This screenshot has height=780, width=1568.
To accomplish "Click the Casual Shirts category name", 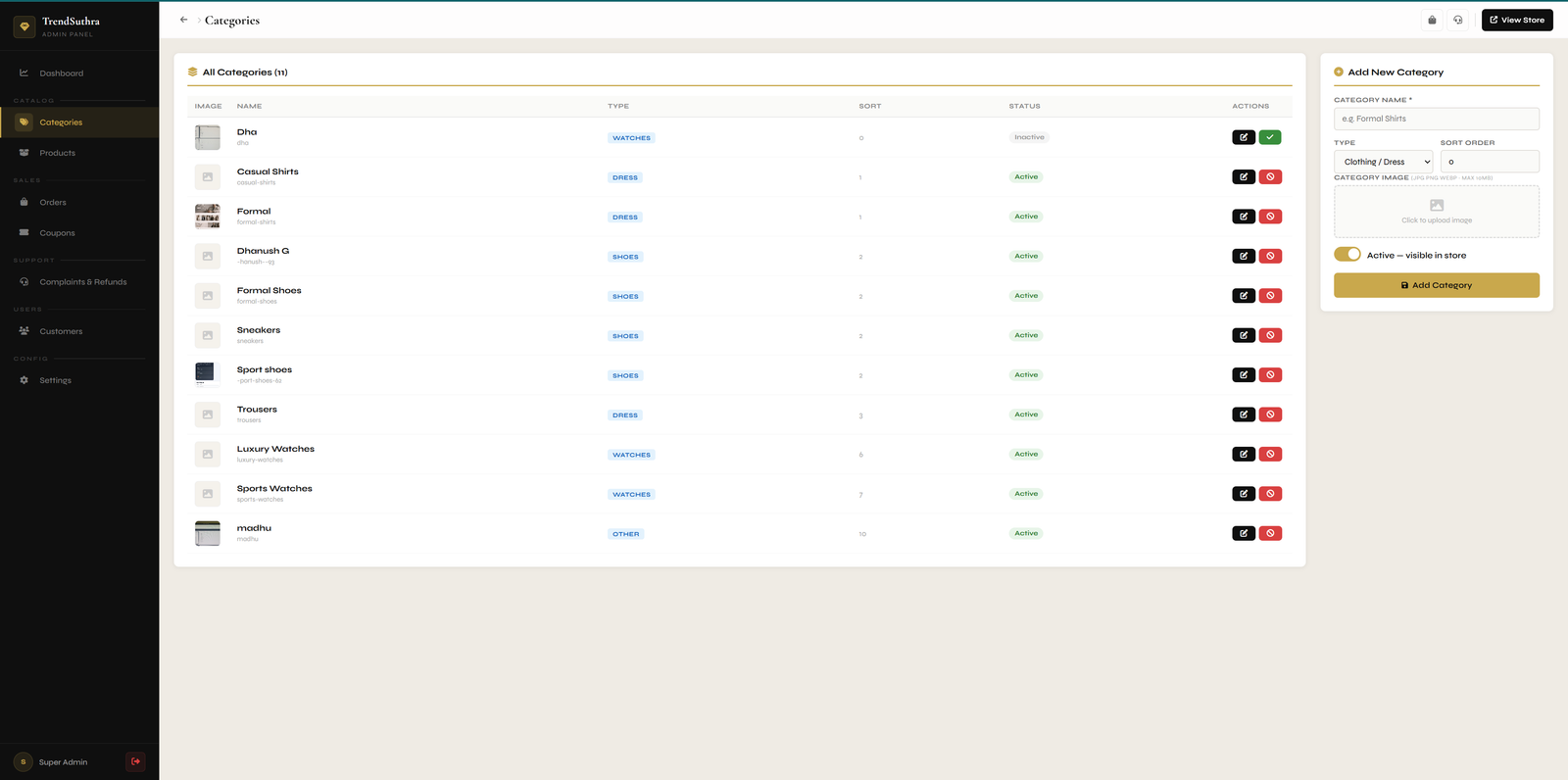I will click(268, 171).
